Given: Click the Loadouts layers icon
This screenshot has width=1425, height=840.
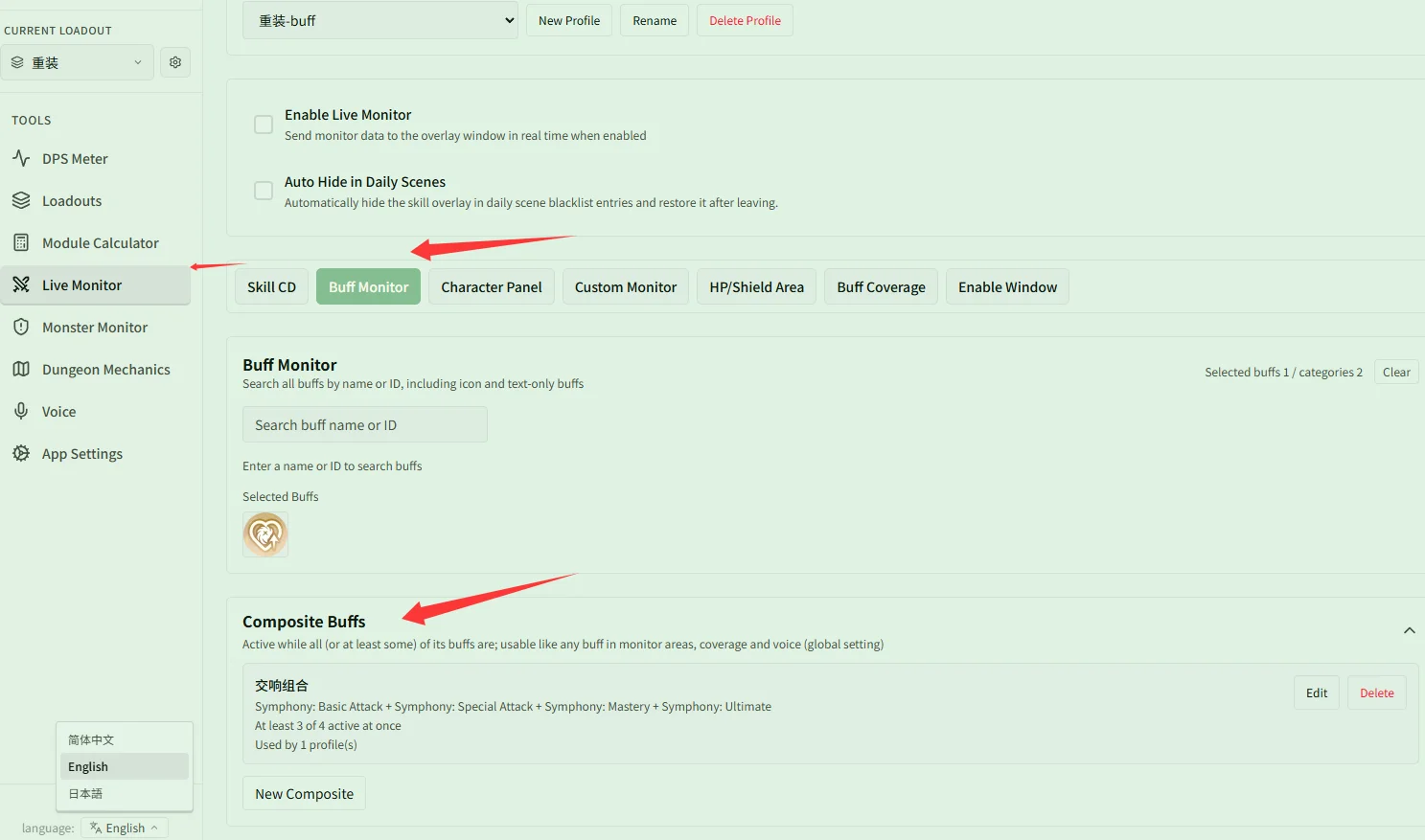Looking at the screenshot, I should click(x=21, y=200).
